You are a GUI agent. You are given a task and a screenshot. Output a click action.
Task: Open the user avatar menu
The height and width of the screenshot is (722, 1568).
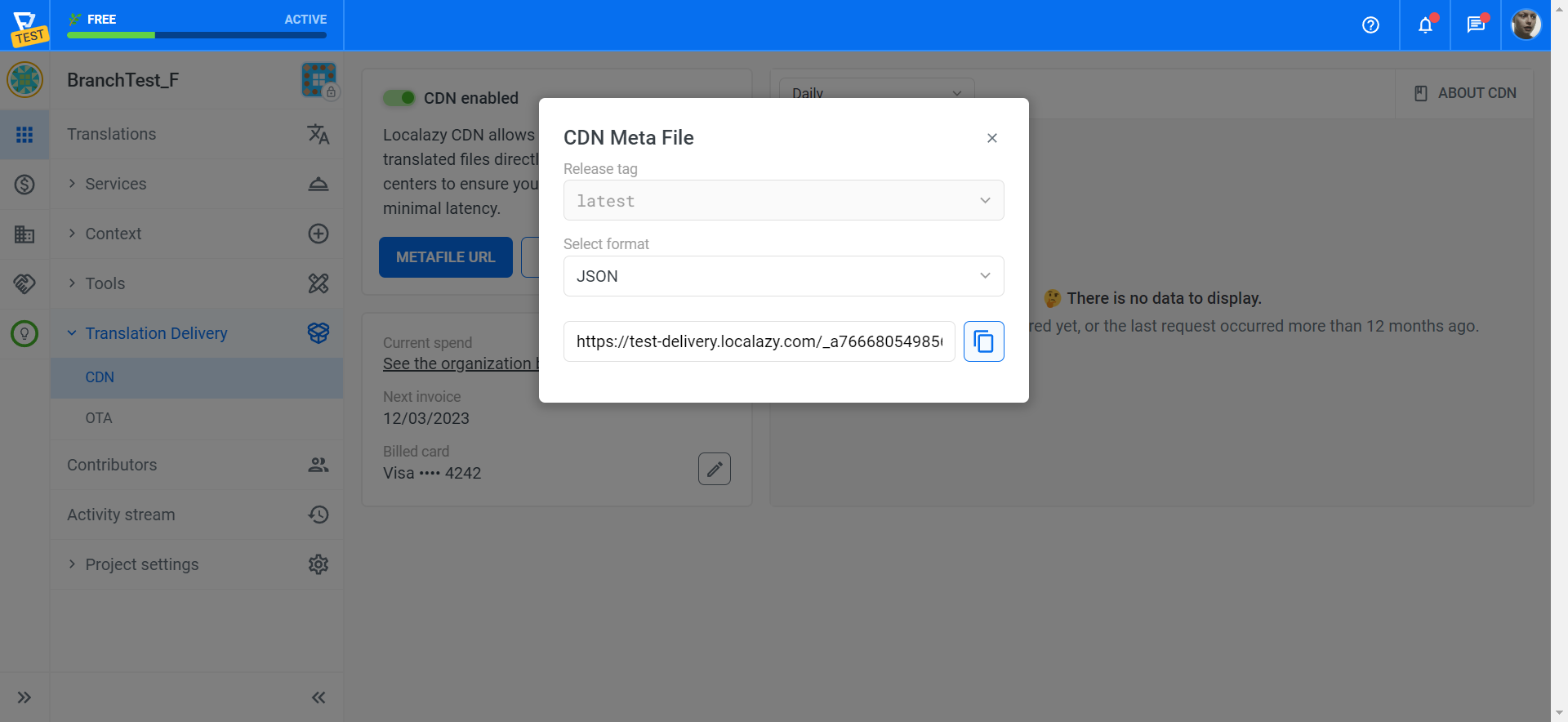point(1526,25)
